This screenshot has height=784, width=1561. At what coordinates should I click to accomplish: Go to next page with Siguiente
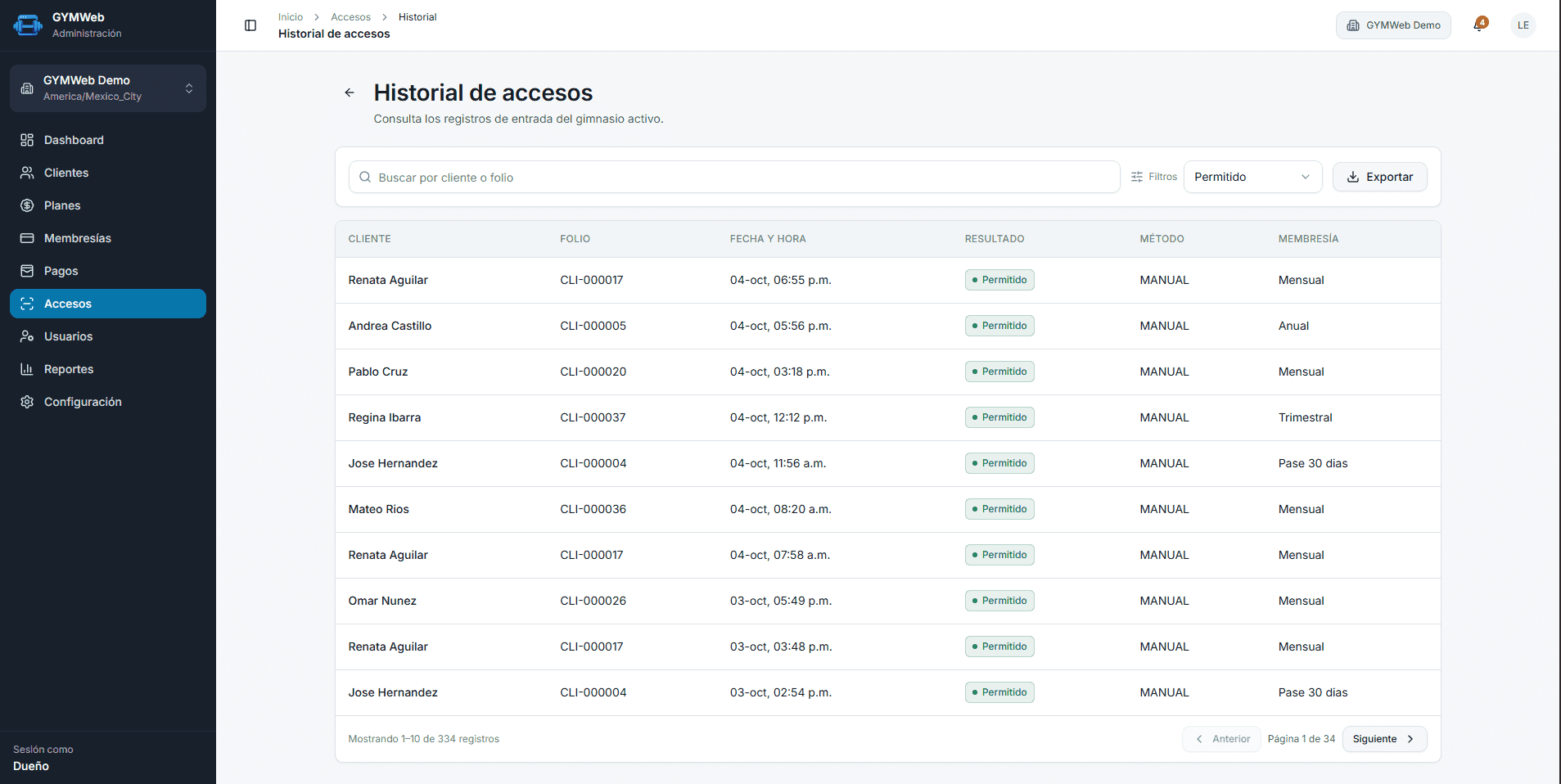[x=1384, y=739]
